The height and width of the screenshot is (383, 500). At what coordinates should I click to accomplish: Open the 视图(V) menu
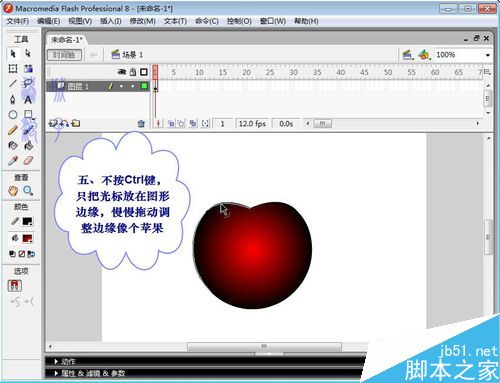tap(80, 21)
